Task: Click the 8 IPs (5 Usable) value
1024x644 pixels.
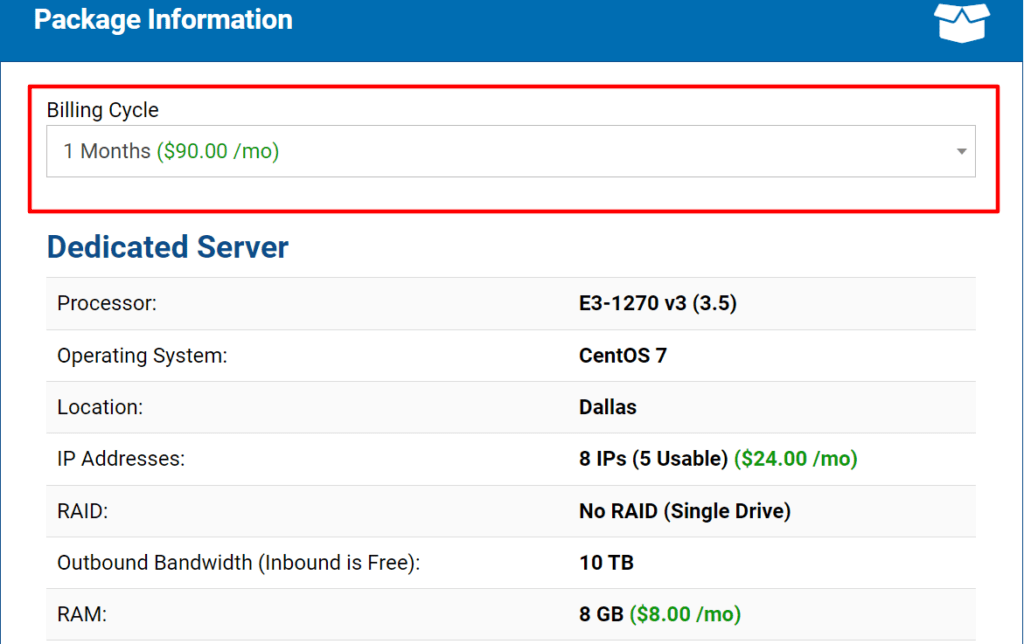Action: tap(653, 459)
